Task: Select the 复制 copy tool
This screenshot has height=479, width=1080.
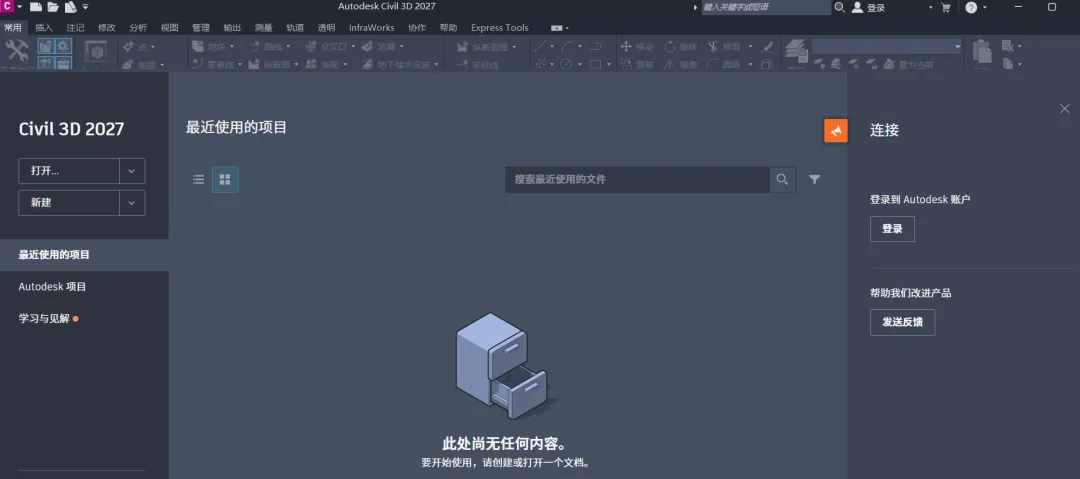Action: click(x=636, y=65)
